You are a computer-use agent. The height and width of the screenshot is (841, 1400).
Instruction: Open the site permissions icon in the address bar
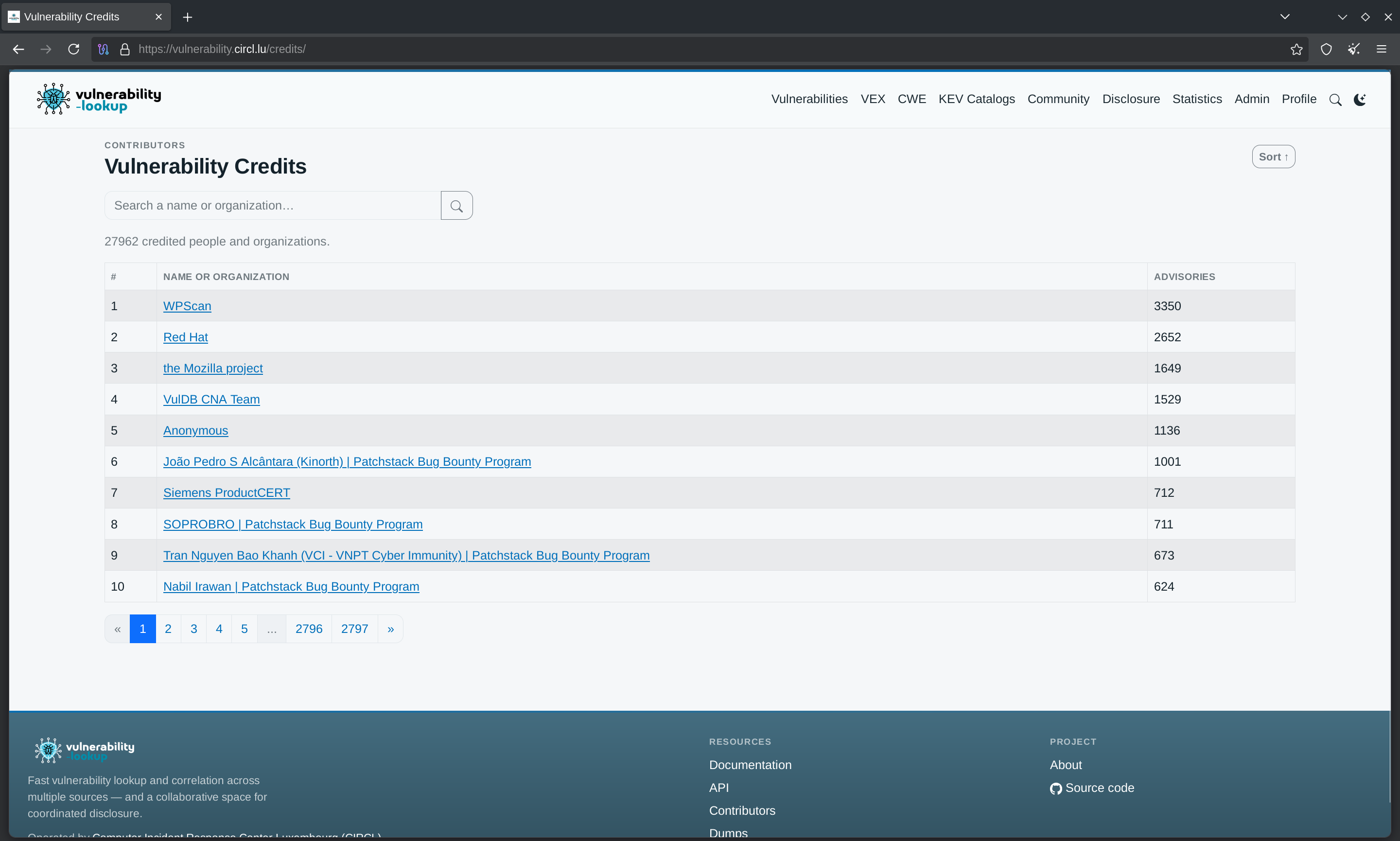tap(103, 49)
